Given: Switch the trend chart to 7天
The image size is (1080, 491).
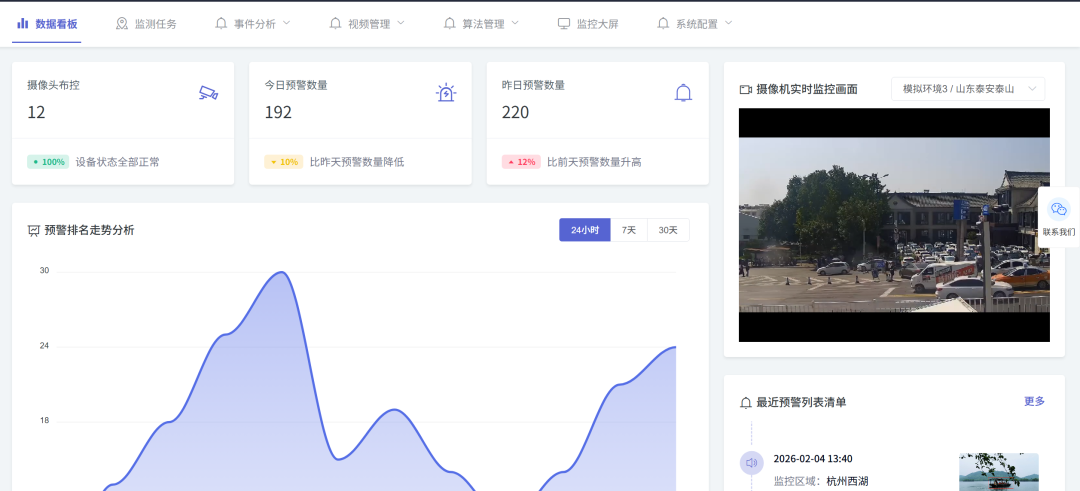Looking at the screenshot, I should (629, 230).
